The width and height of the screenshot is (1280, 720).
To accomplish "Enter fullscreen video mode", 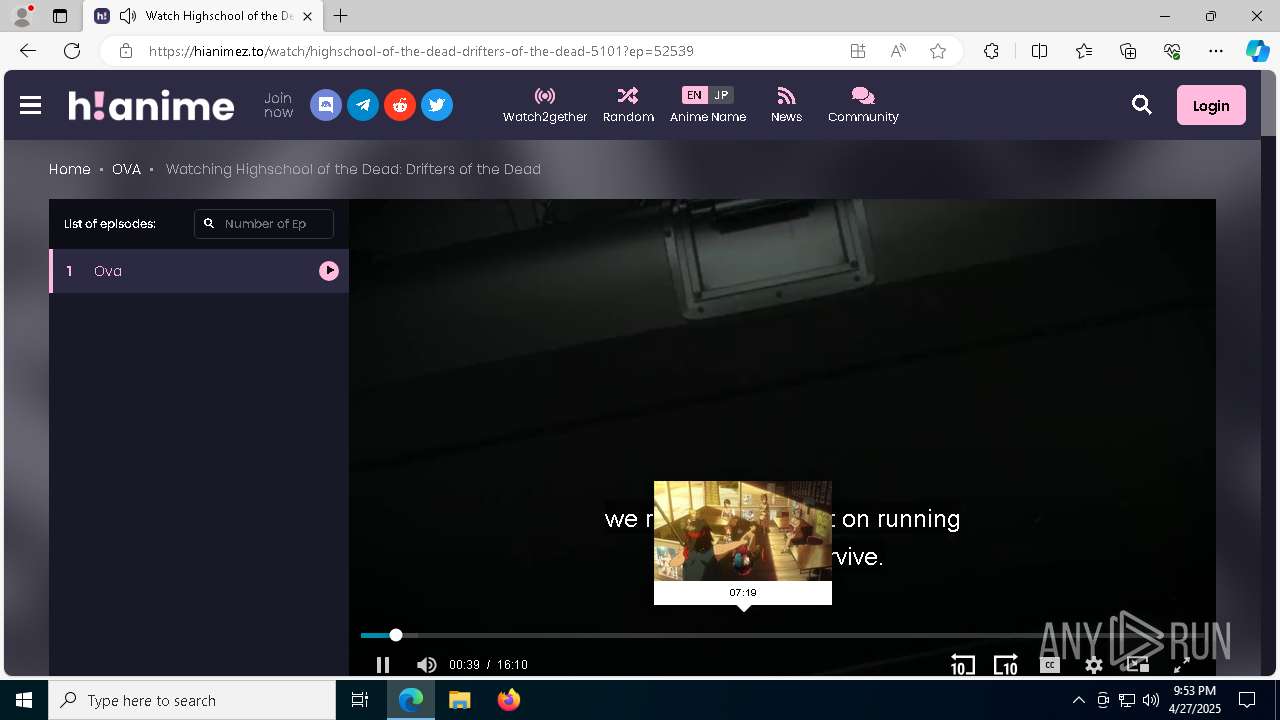I will (1181, 665).
